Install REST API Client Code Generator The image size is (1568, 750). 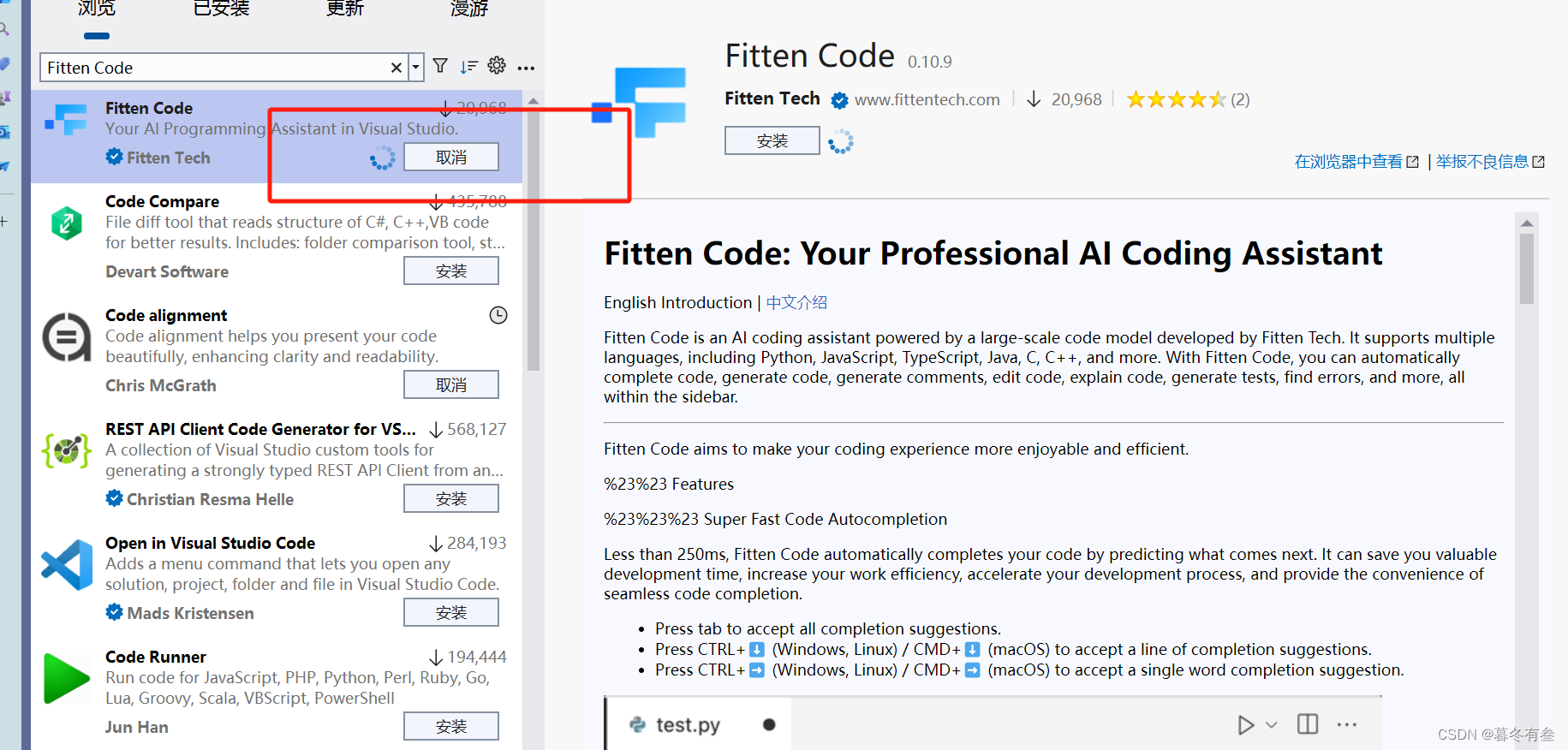point(451,499)
